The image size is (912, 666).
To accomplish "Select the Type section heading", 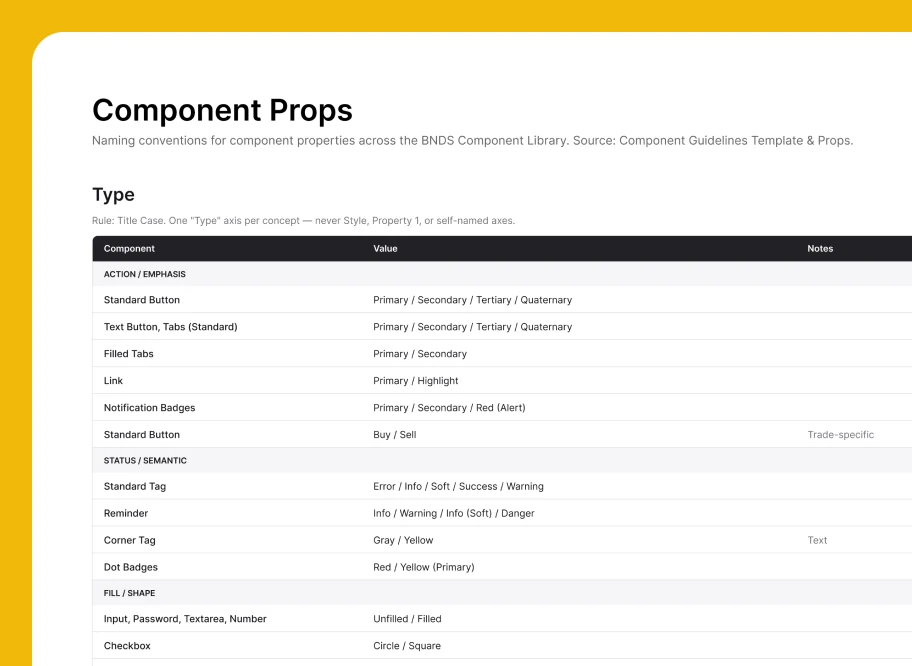I will pos(113,194).
